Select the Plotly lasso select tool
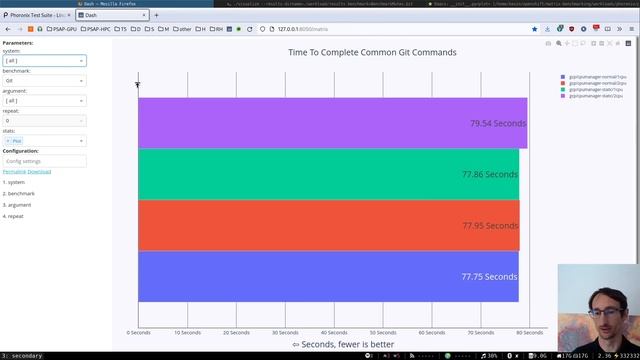 [x=583, y=43]
